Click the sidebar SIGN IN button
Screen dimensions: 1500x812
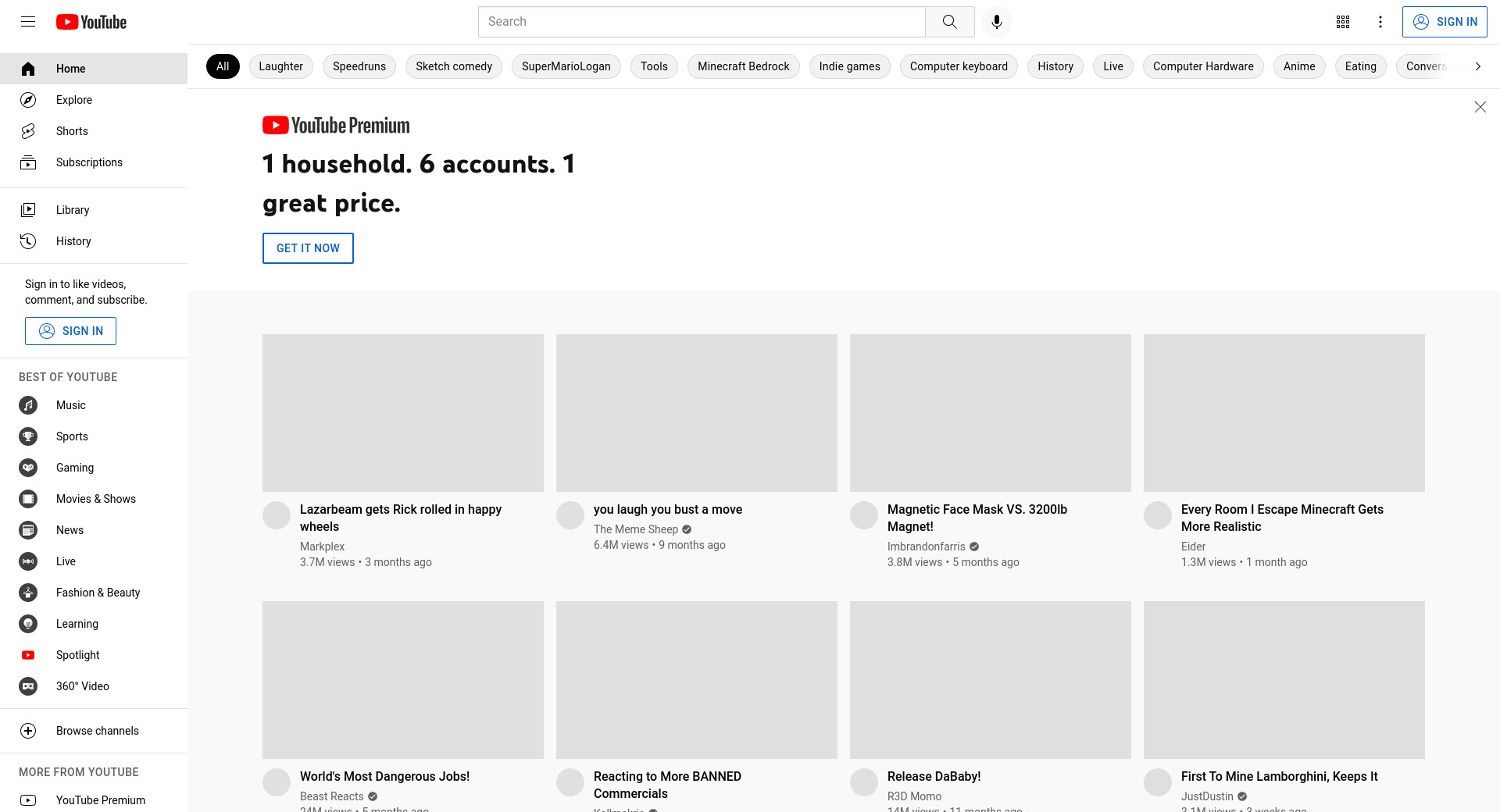pos(70,331)
